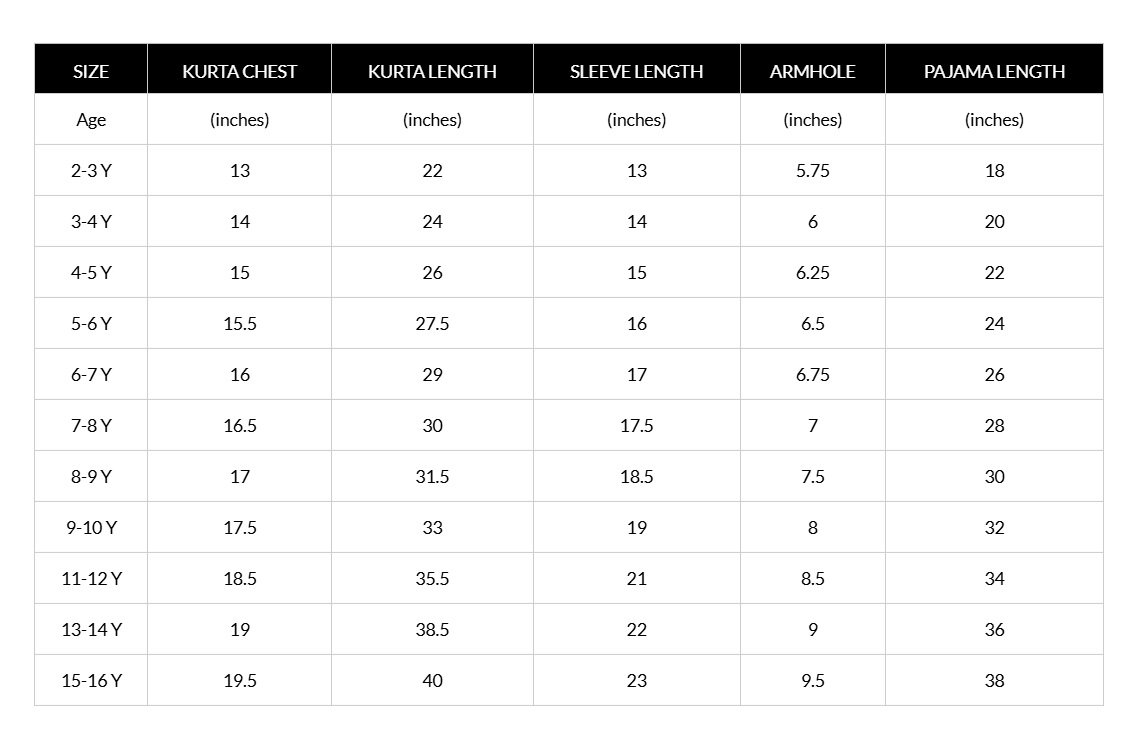Select the PAJAMA LENGTH header cell
Viewport: 1138px width, 742px height.
coord(994,71)
